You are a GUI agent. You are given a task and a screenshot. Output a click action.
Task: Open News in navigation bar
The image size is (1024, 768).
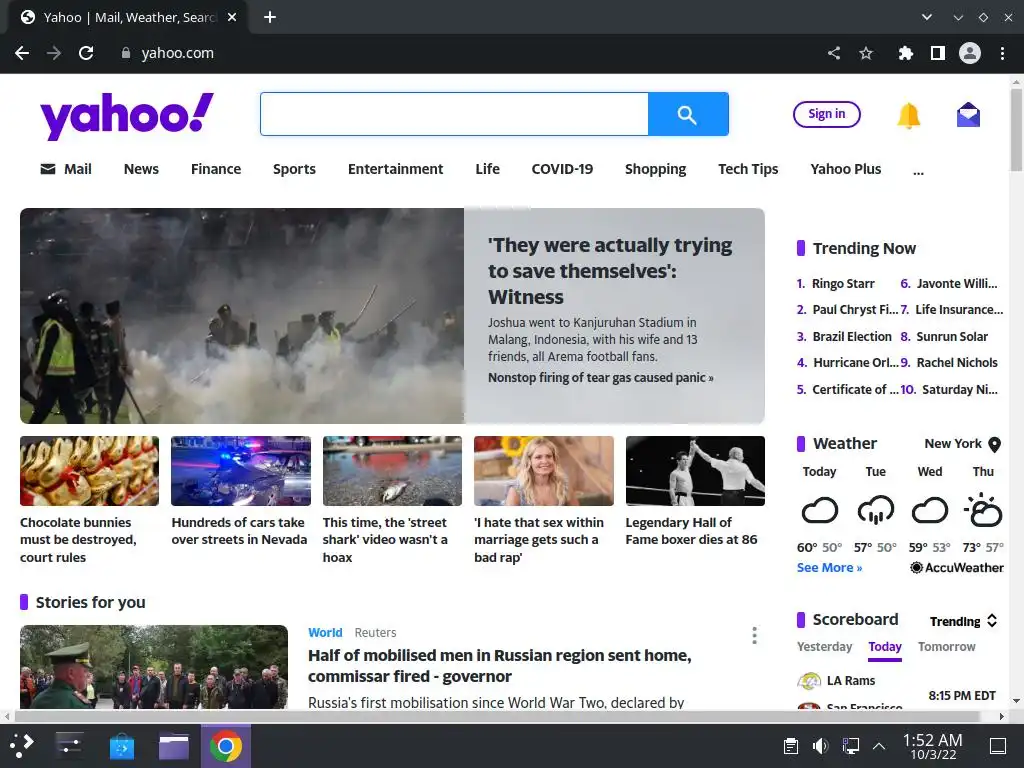pos(141,169)
